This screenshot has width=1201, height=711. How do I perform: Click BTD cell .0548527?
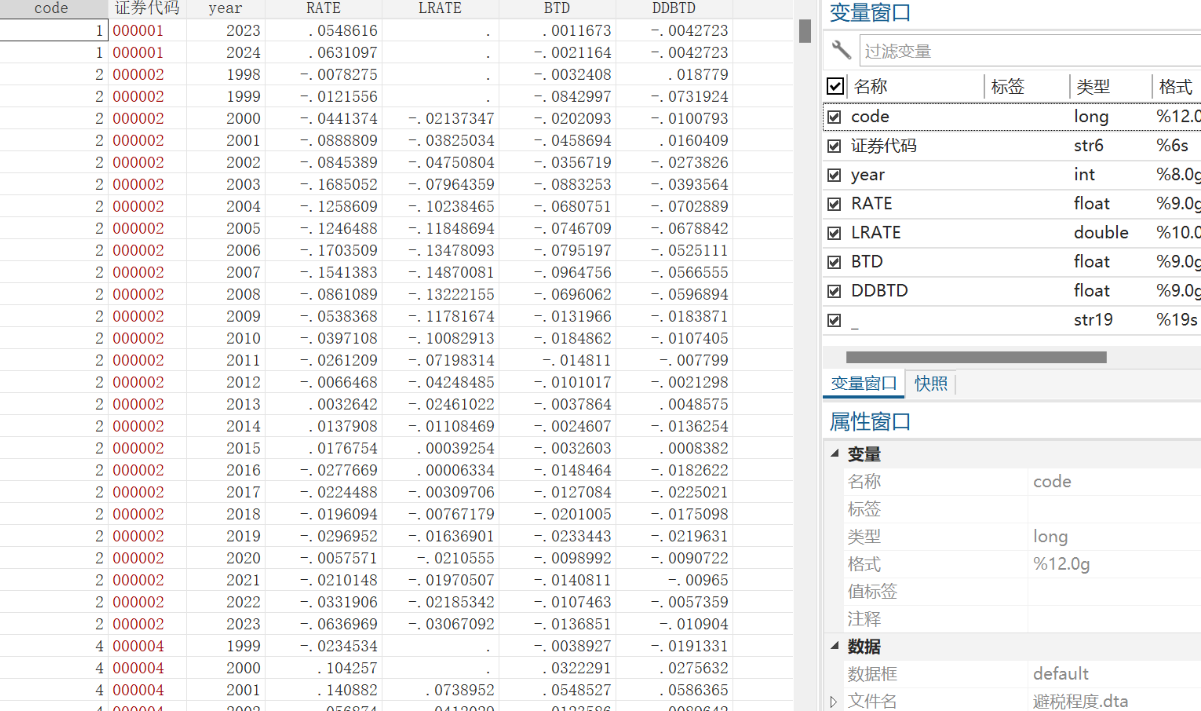click(557, 691)
